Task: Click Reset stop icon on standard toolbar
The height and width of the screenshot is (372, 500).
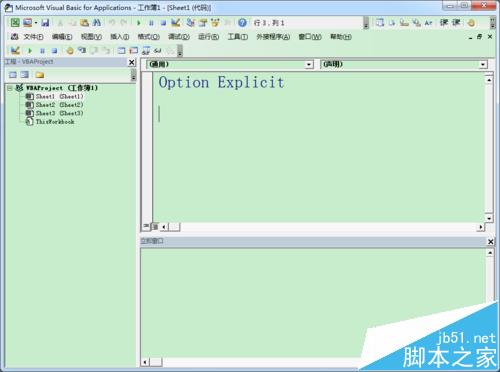Action: (x=163, y=23)
